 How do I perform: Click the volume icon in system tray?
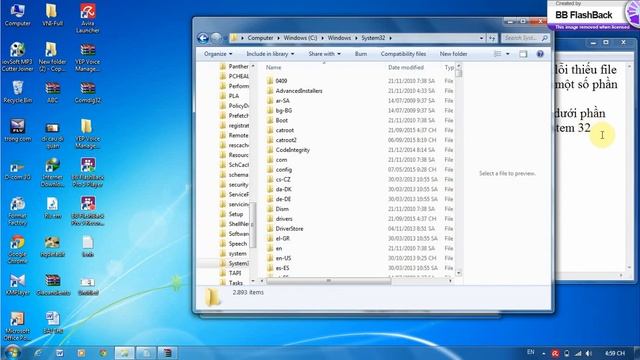point(589,353)
